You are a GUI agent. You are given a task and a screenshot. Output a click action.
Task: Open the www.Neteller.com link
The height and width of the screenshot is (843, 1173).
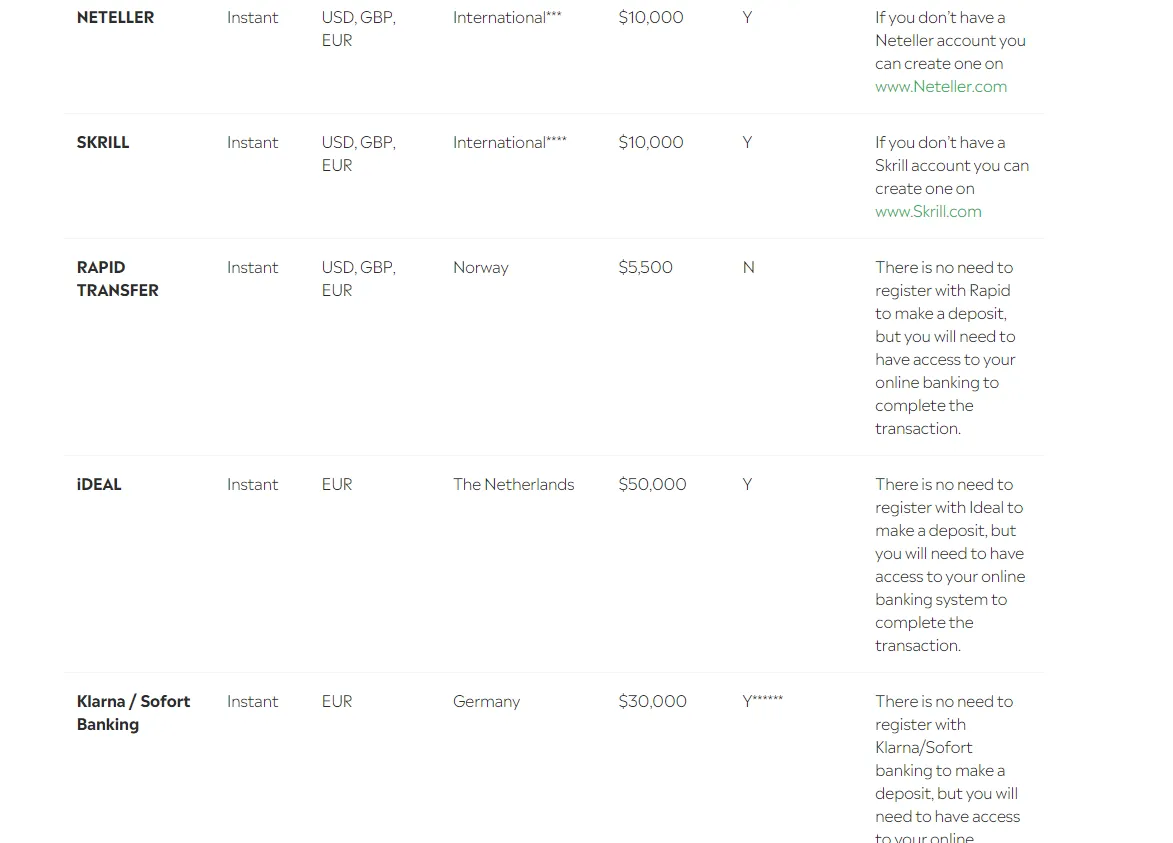(940, 87)
